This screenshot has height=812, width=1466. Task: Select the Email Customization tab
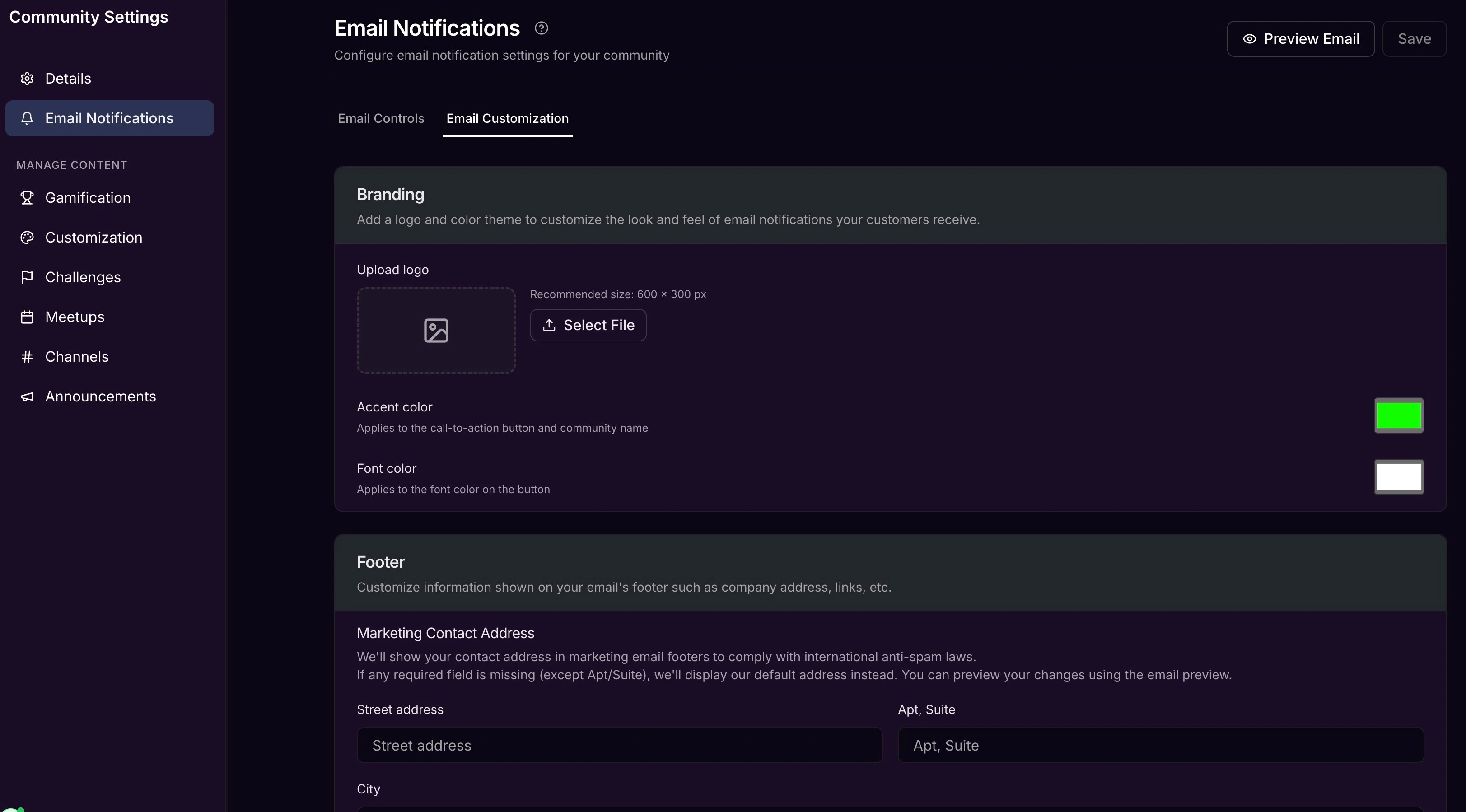[x=507, y=118]
